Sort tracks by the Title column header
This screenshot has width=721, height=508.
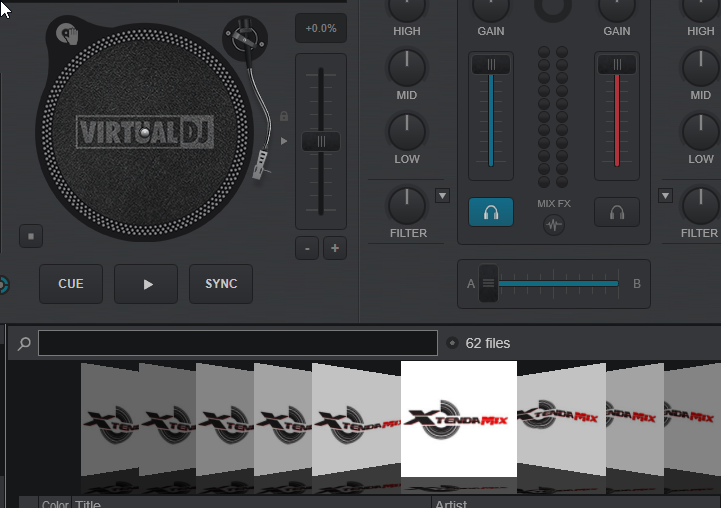click(x=250, y=503)
